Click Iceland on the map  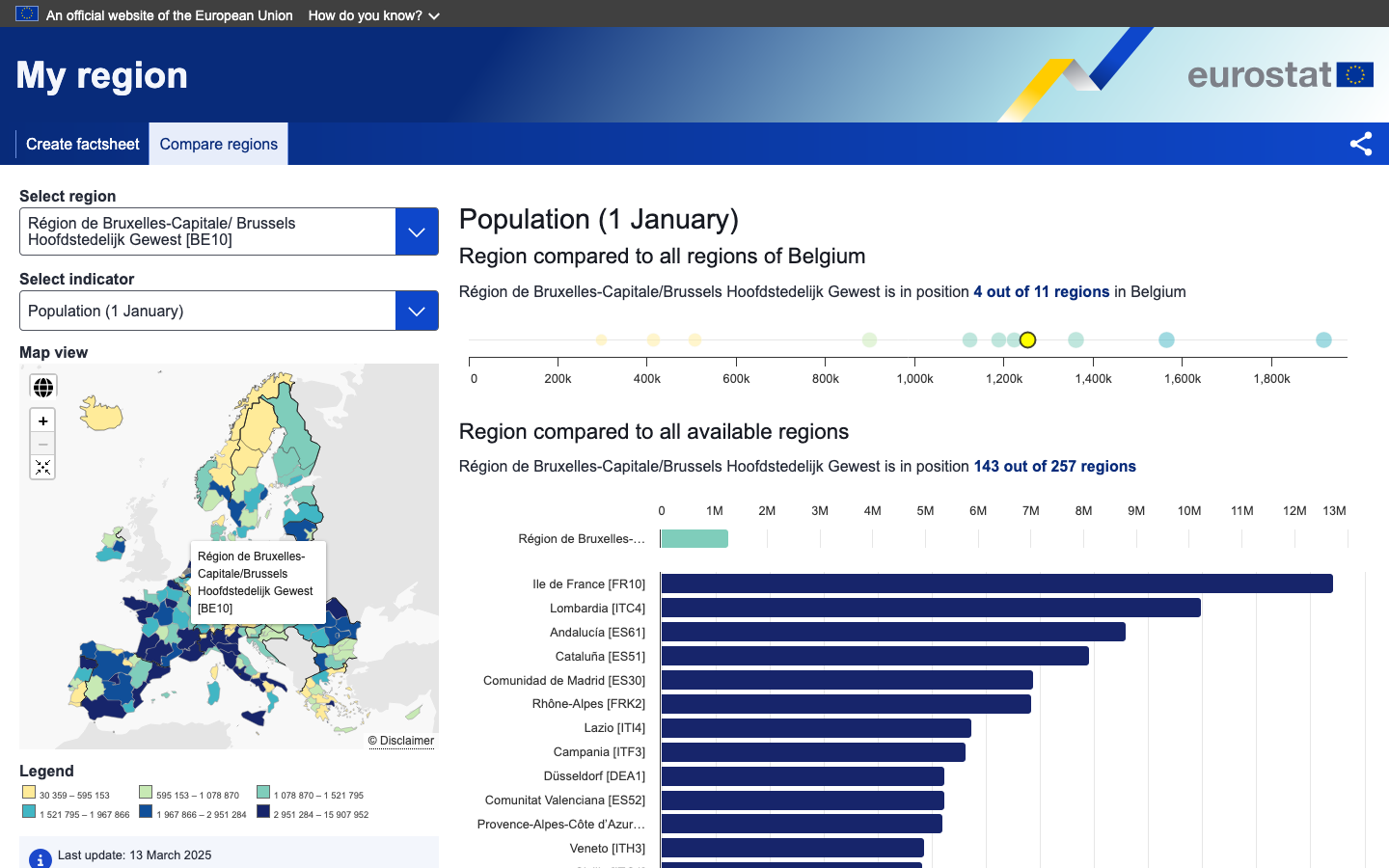101,414
